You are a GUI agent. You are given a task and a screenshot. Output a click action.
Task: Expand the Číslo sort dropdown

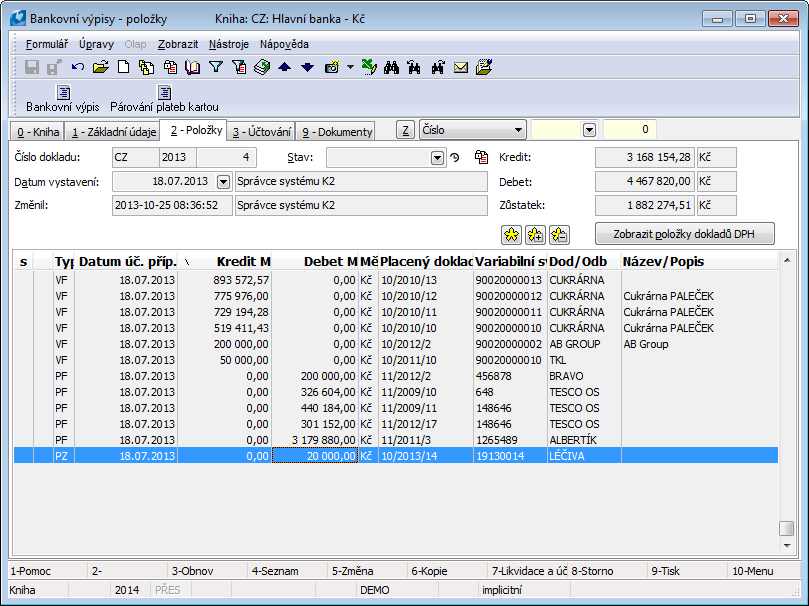click(x=518, y=130)
